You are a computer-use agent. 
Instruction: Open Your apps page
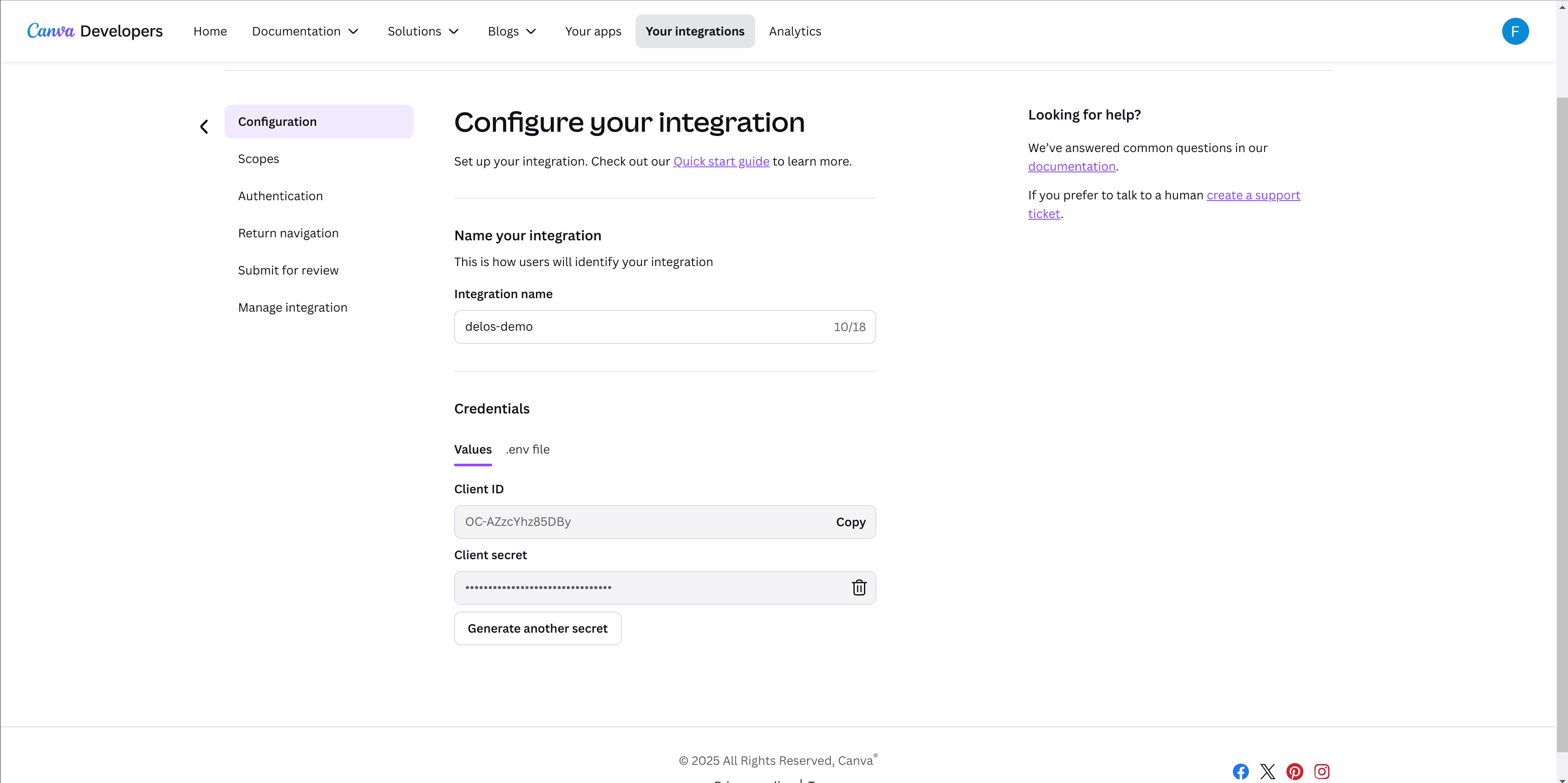coord(593,31)
